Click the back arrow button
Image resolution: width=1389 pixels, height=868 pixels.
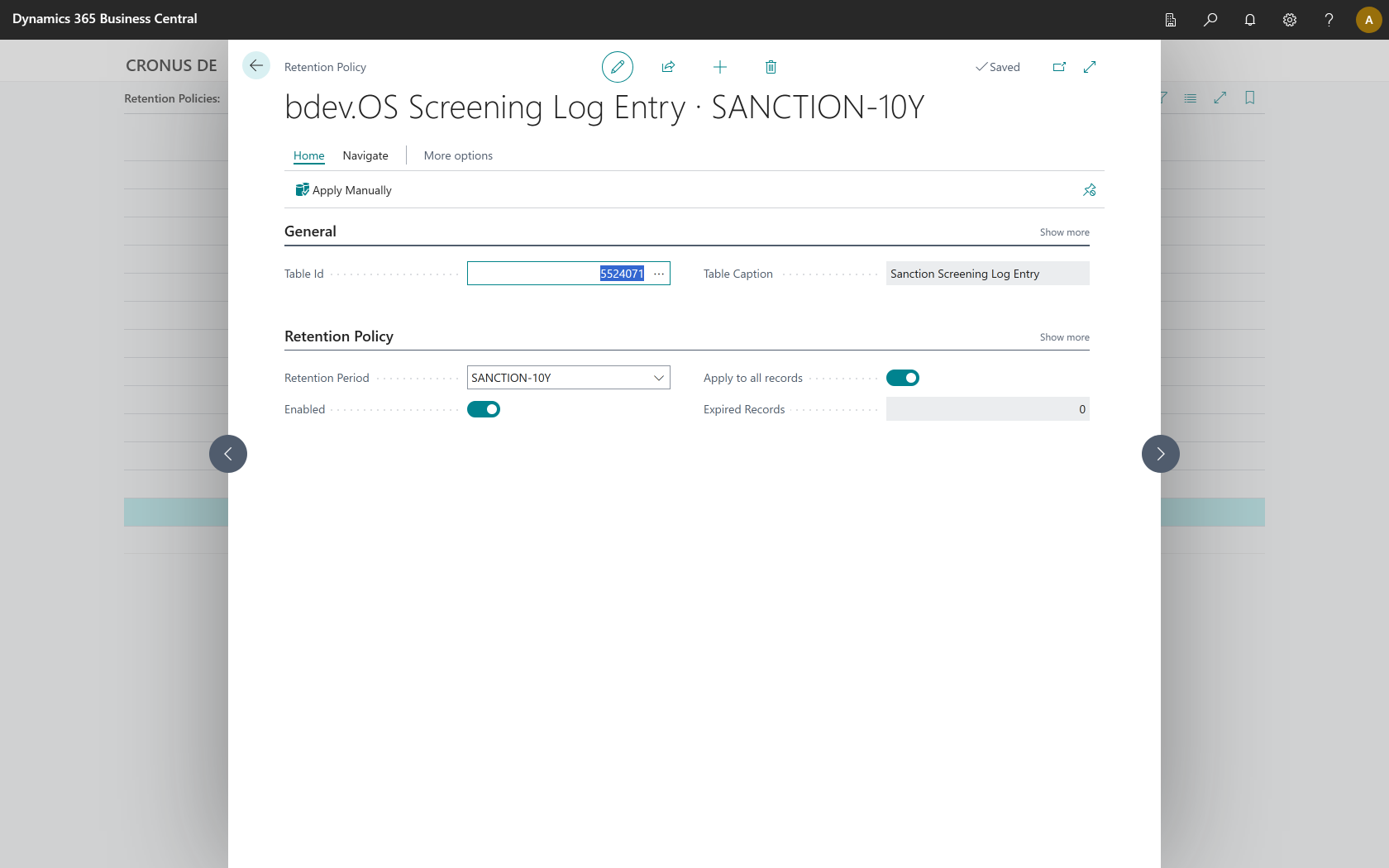256,66
